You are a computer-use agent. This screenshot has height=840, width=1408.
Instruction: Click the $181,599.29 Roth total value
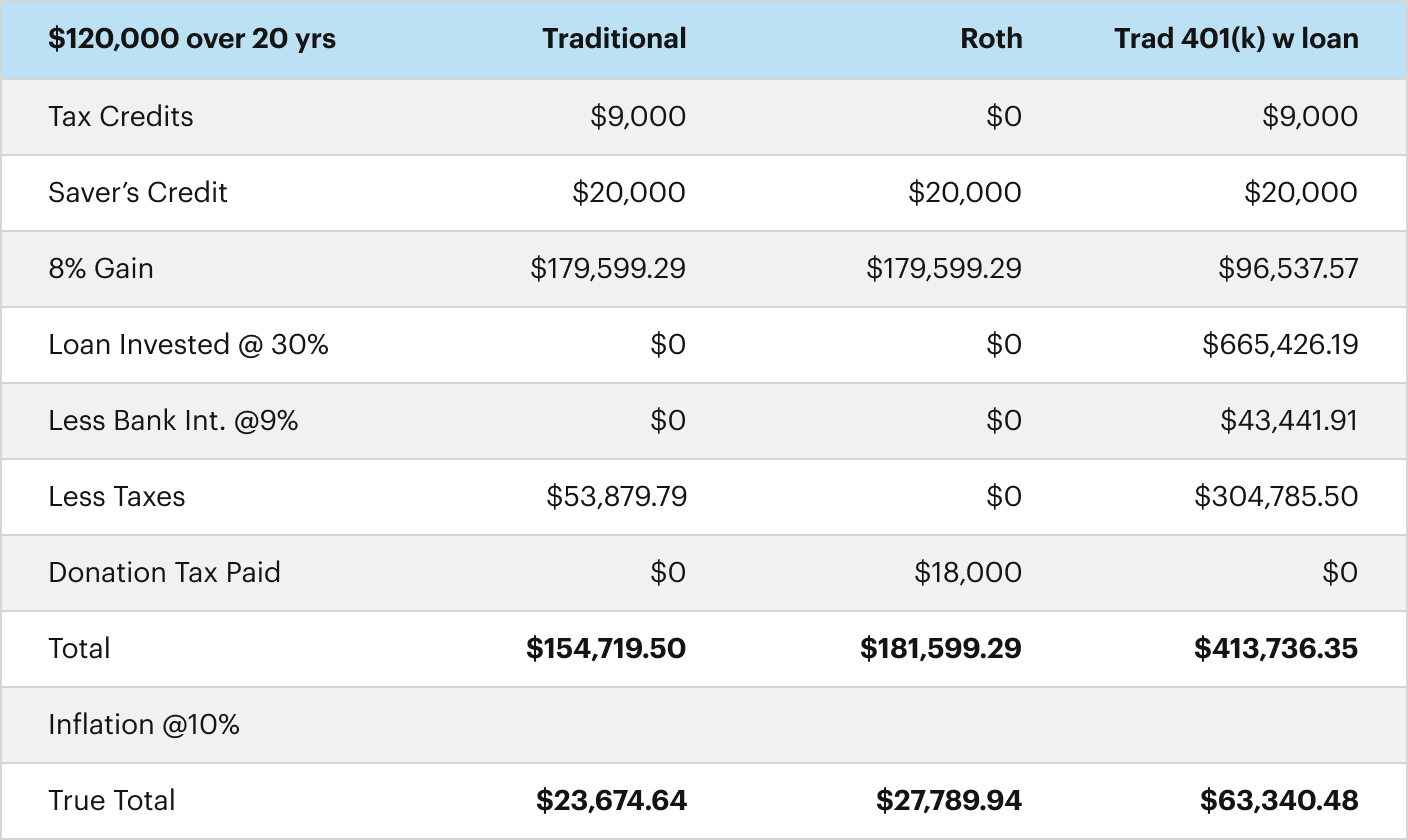pyautogui.click(x=941, y=648)
